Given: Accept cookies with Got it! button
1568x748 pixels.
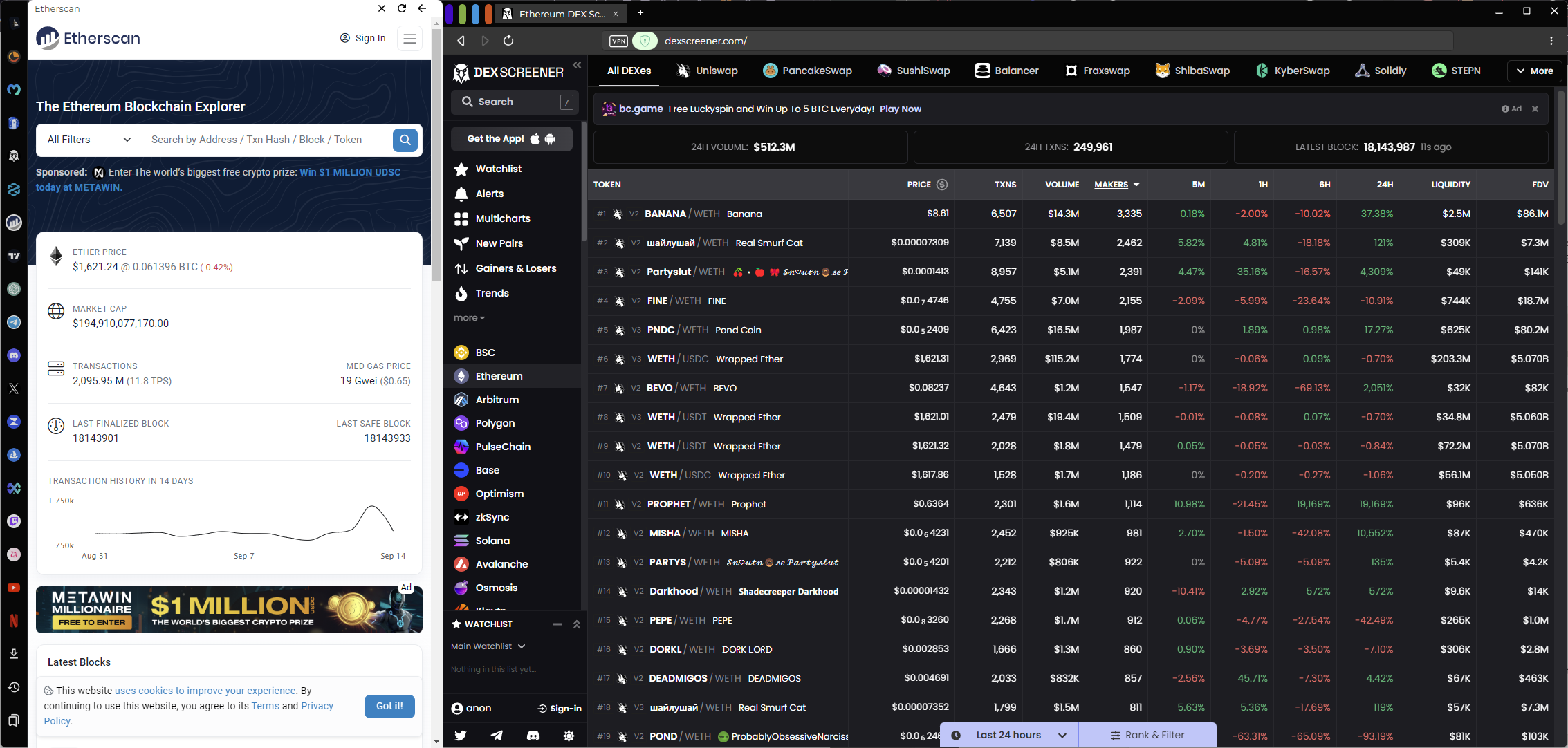Looking at the screenshot, I should tap(389, 706).
